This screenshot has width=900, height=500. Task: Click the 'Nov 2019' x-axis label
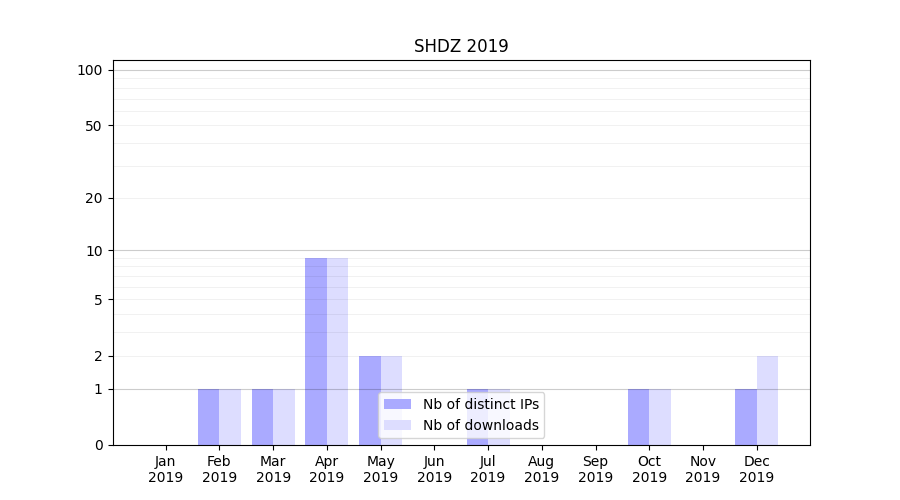pyautogui.click(x=703, y=469)
